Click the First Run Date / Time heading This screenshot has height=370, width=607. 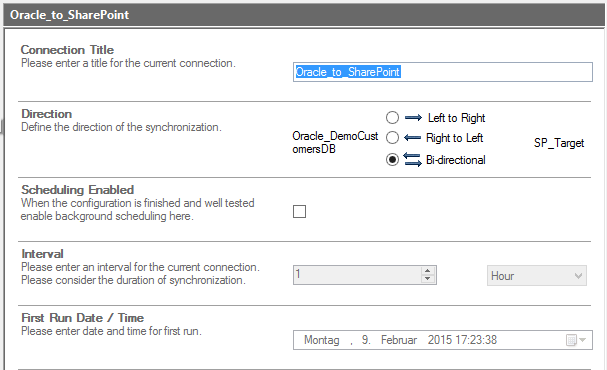click(x=82, y=318)
